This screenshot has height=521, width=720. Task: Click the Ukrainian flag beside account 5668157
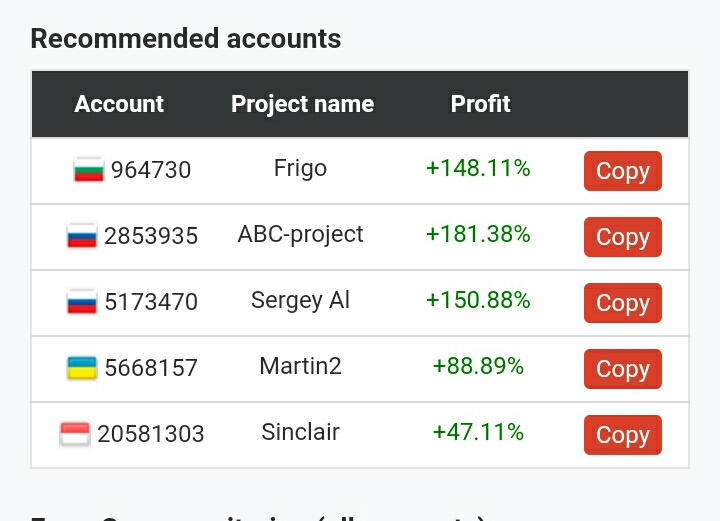point(82,368)
